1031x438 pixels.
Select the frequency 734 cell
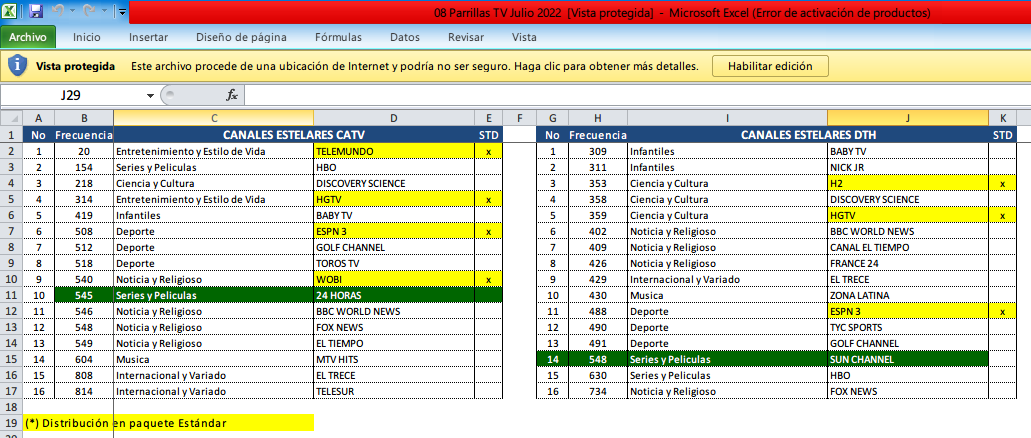(598, 391)
